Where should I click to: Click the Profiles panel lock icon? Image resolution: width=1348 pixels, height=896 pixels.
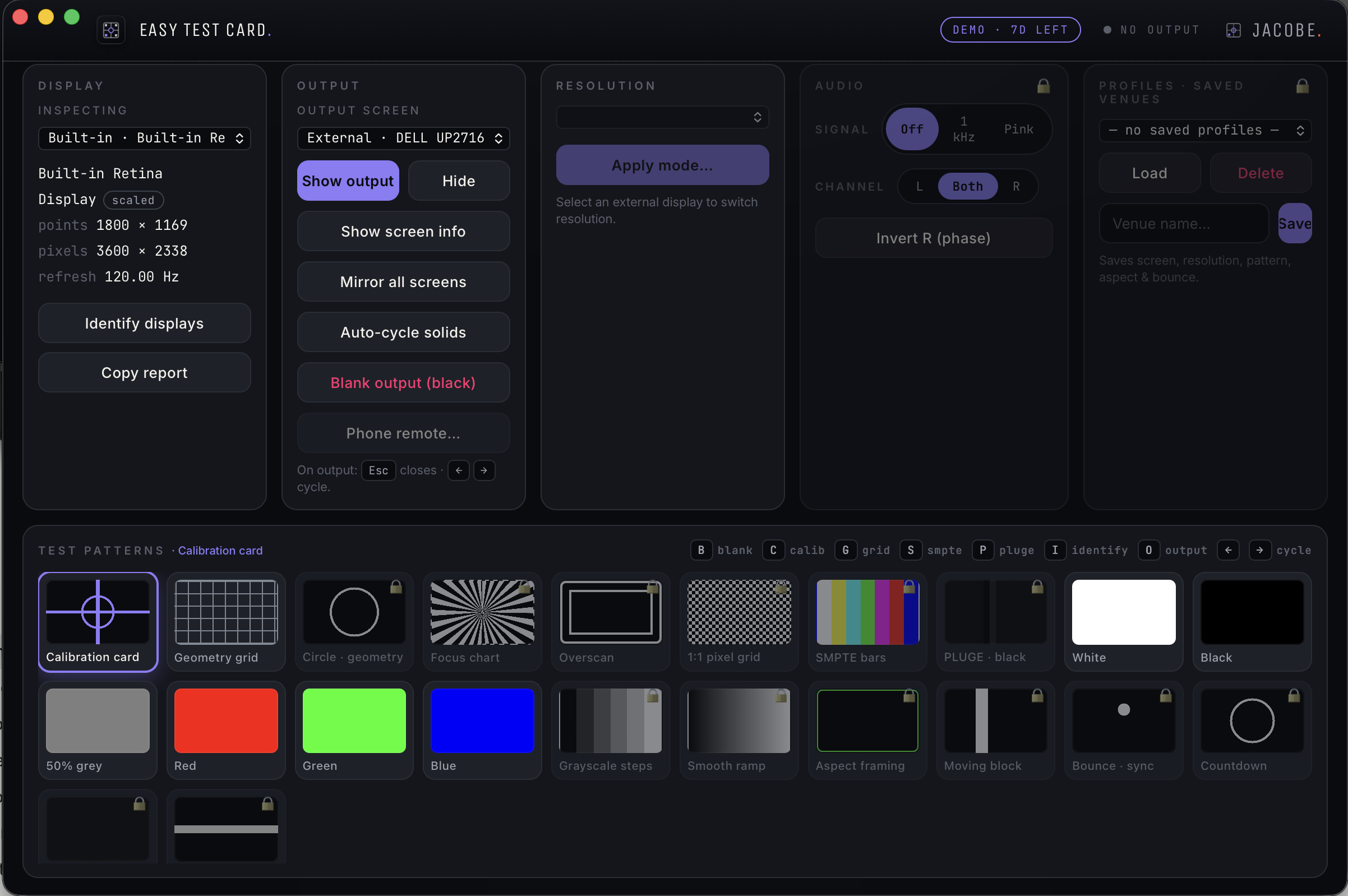pos(1302,86)
